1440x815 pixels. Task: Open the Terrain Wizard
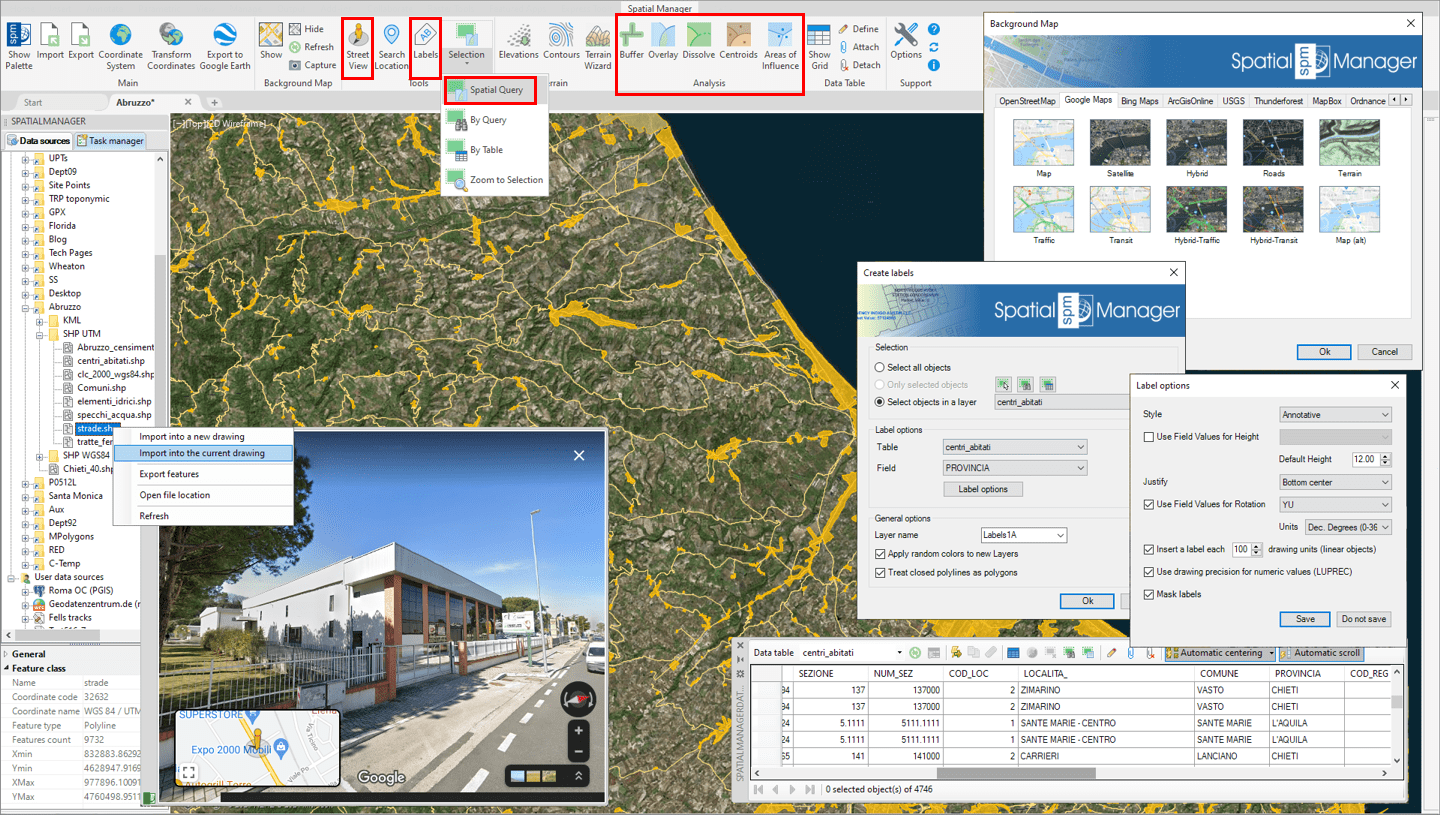coord(597,46)
